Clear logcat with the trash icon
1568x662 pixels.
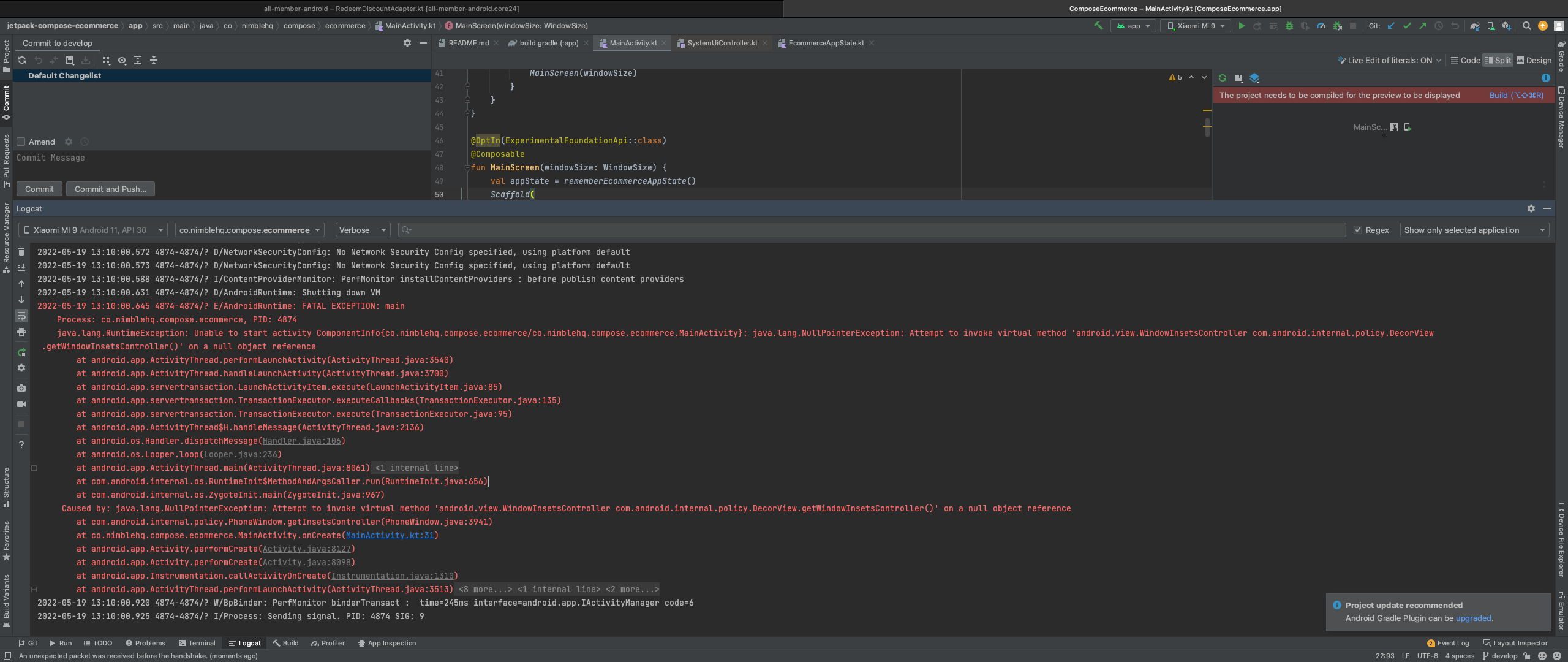coord(21,252)
